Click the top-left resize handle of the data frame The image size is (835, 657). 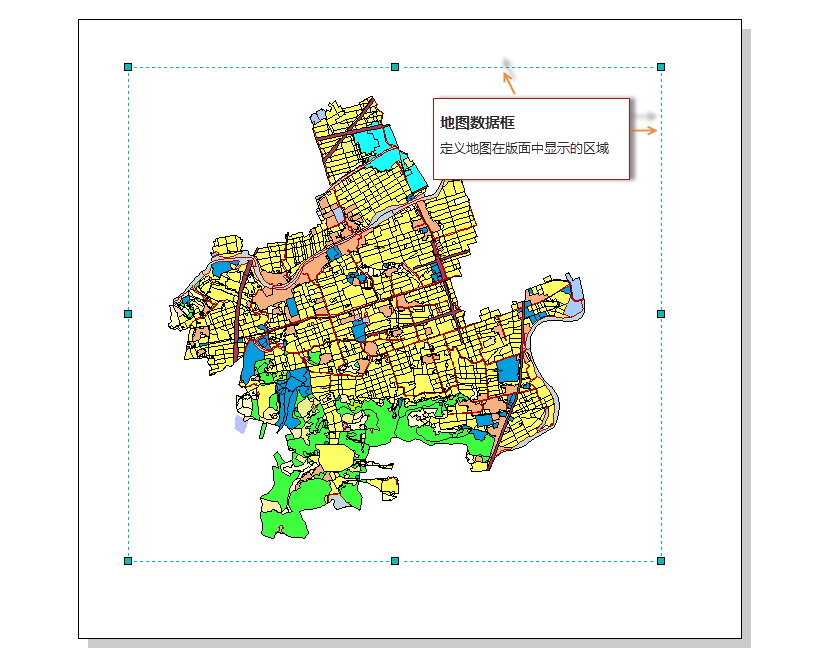click(128, 67)
